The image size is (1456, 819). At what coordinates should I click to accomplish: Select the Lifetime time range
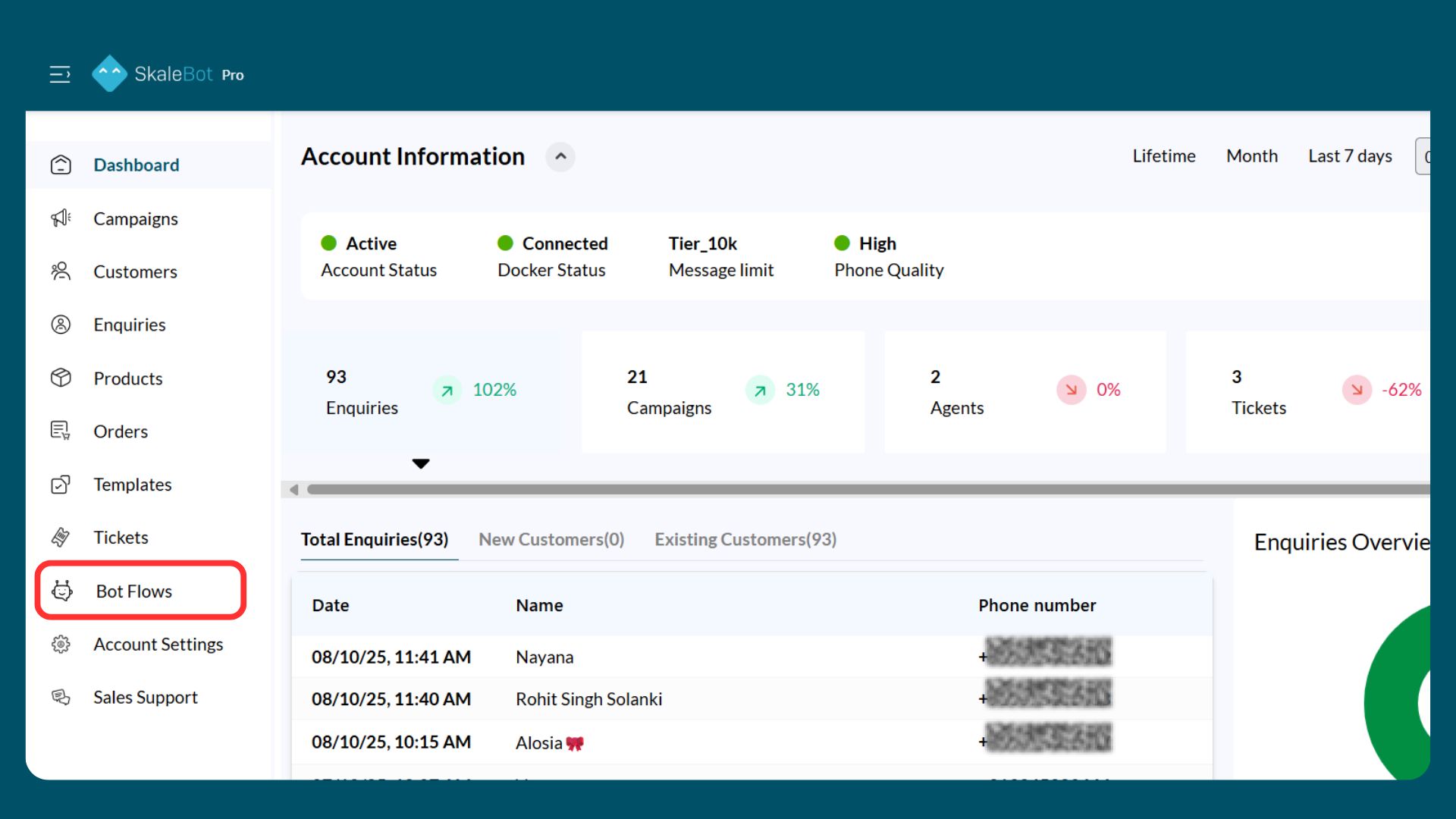[x=1164, y=156]
